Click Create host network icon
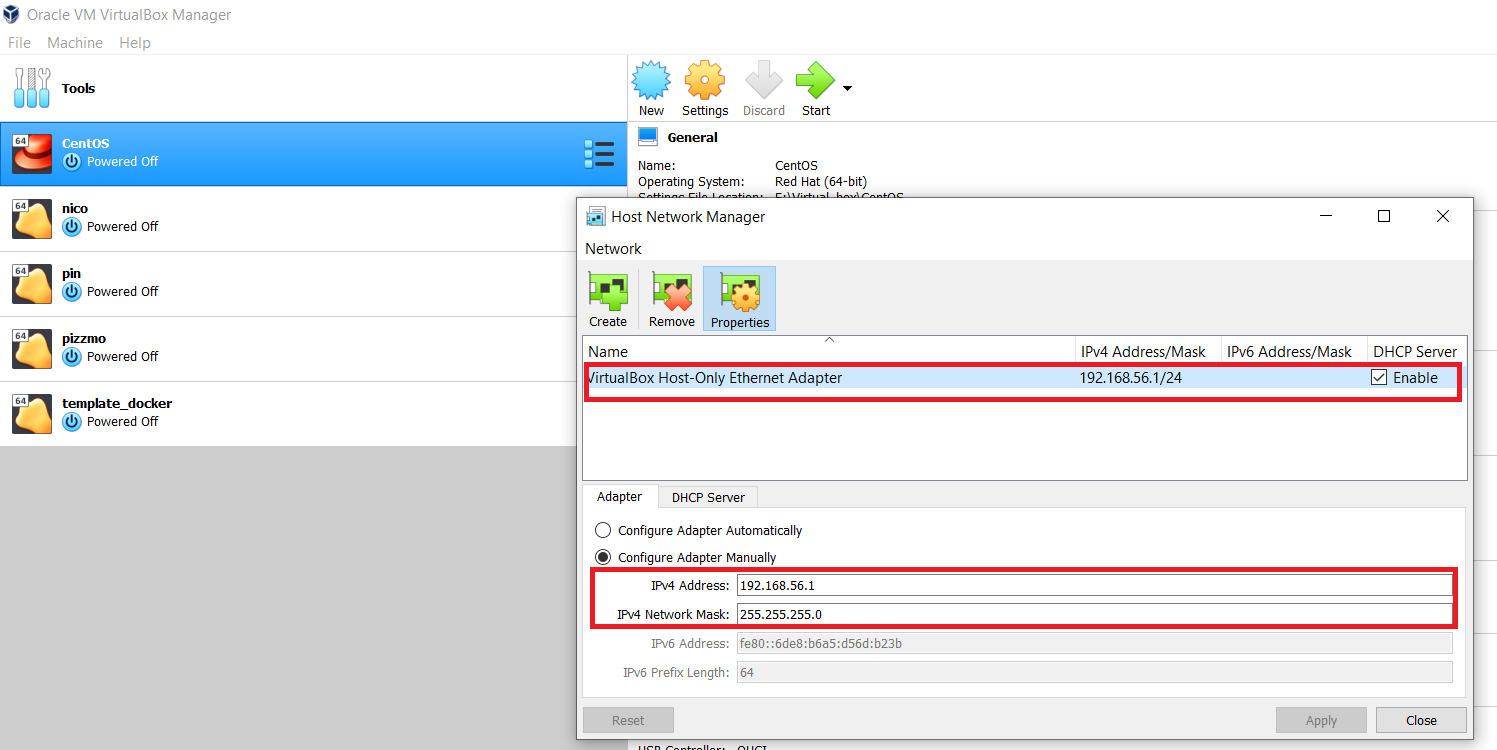The width and height of the screenshot is (1497, 750). (x=608, y=292)
